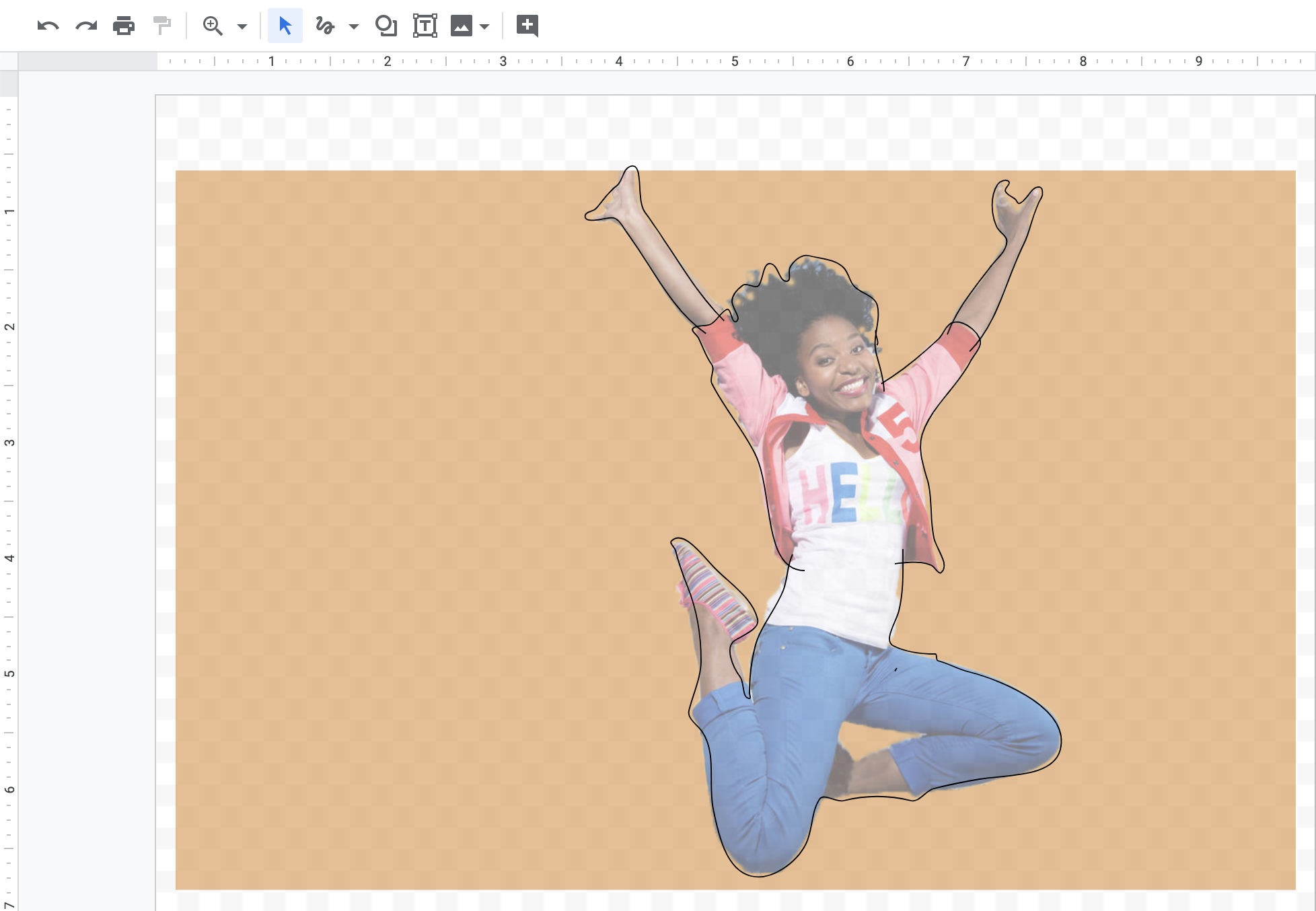
Task: Add a comment using the comment icon
Action: point(527,26)
